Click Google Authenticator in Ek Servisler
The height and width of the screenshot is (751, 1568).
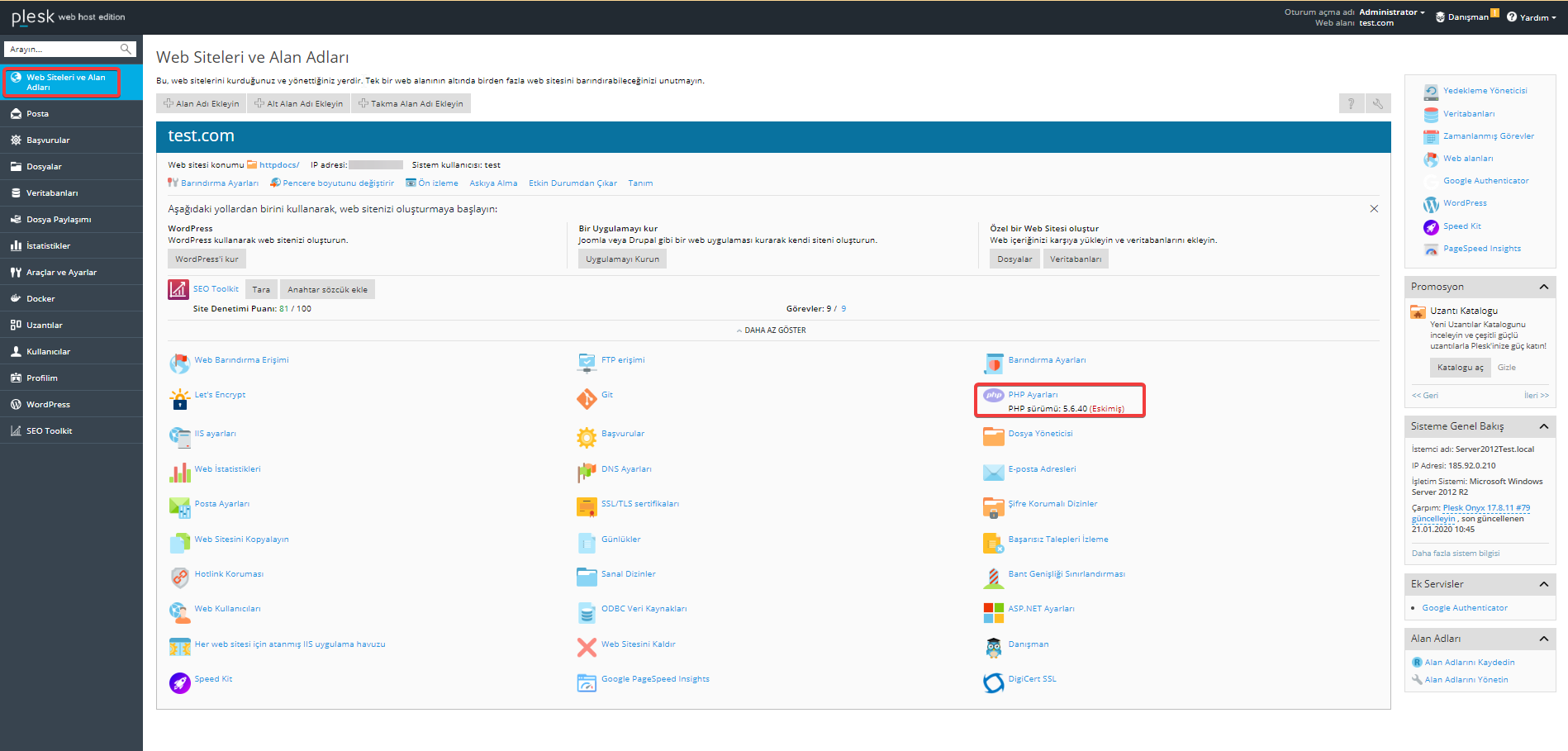point(1465,608)
